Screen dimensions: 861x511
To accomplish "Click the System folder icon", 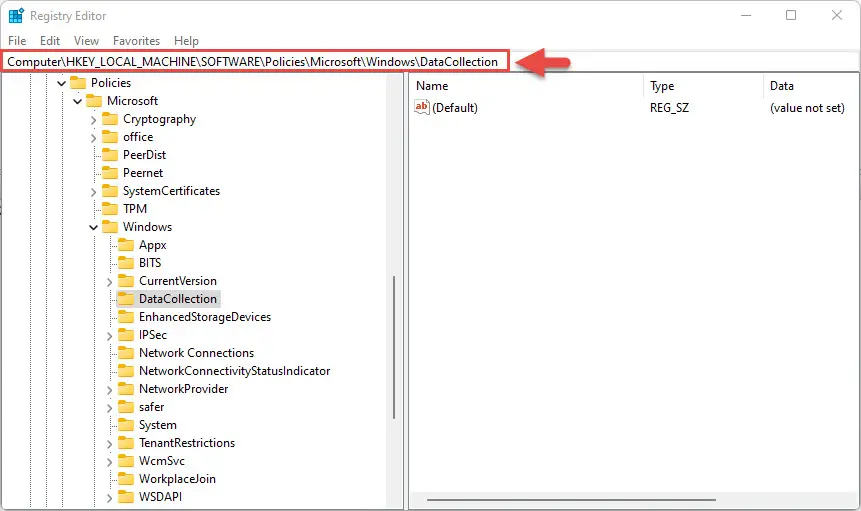I will tap(126, 425).
